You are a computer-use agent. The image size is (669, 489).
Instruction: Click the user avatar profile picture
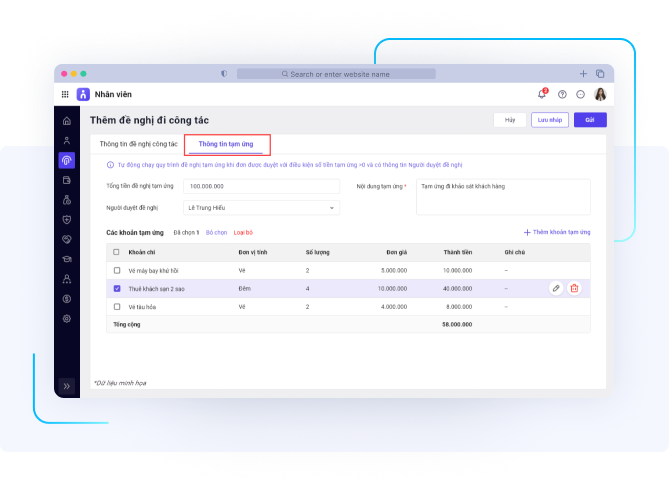point(601,94)
